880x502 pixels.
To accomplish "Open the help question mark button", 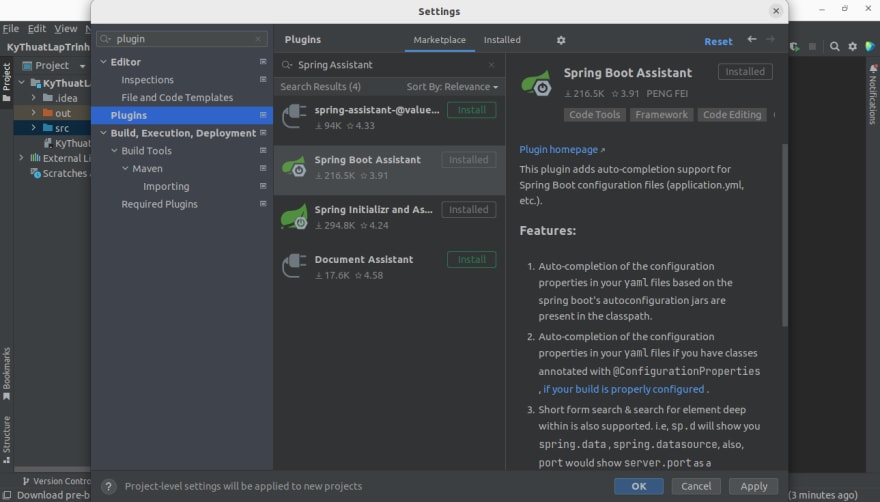I will click(x=108, y=486).
